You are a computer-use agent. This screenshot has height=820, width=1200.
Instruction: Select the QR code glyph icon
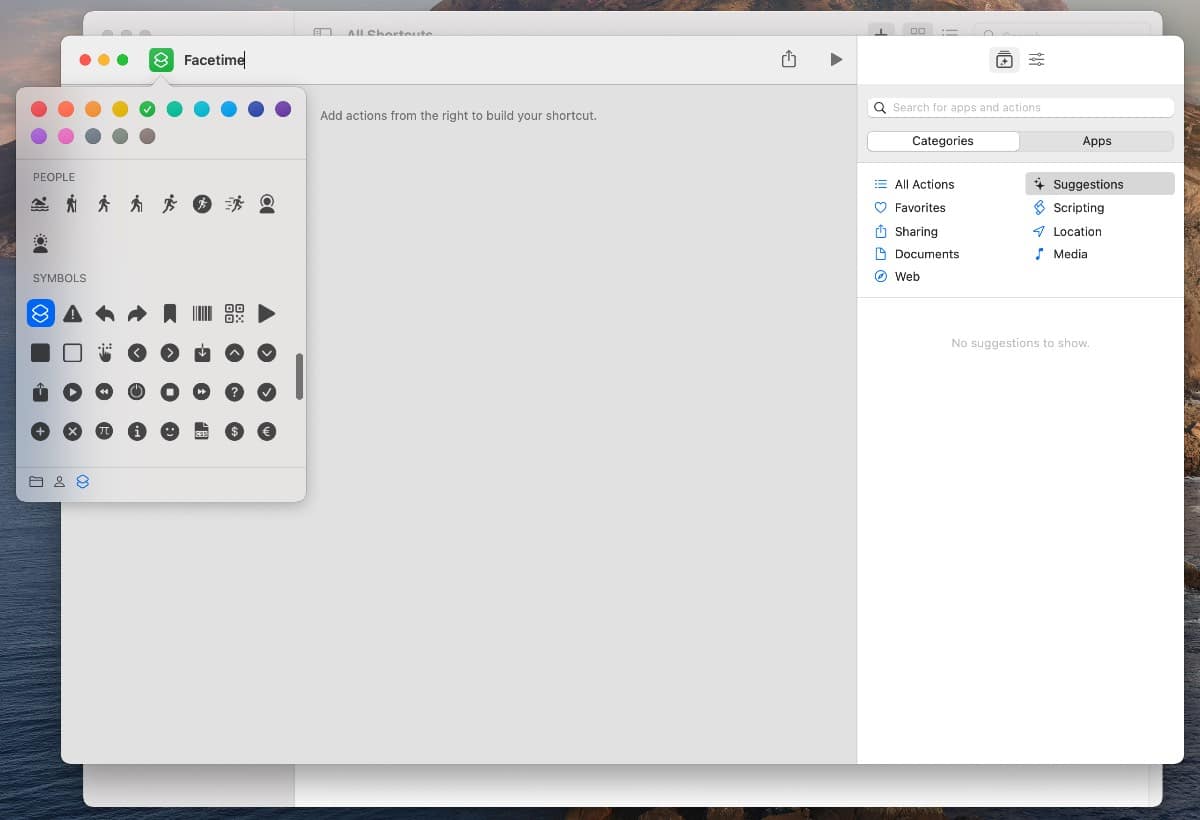click(x=234, y=314)
